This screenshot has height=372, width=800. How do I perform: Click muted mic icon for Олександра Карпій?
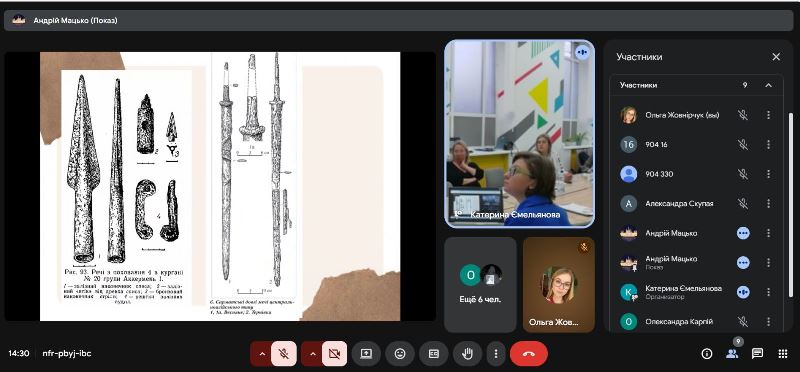pyautogui.click(x=743, y=321)
